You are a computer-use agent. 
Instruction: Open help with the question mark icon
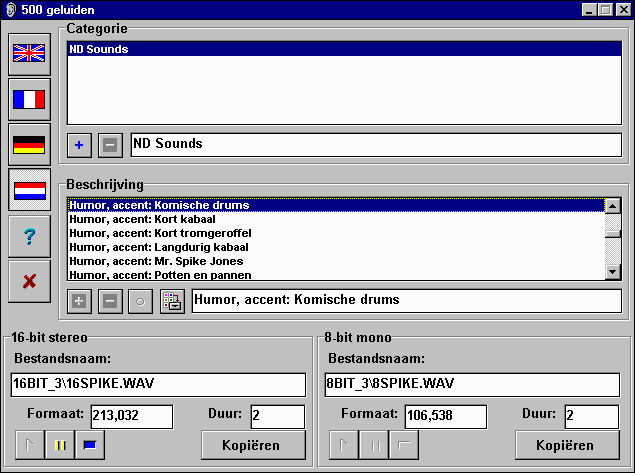tap(29, 236)
